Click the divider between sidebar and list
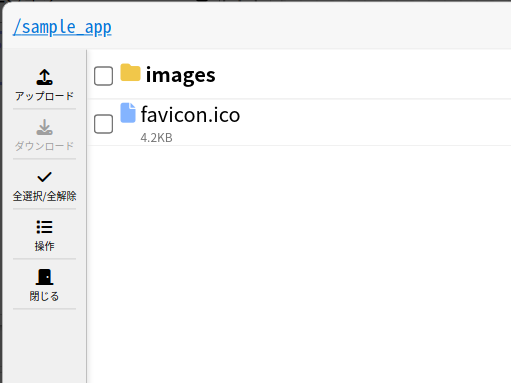 (x=86, y=216)
